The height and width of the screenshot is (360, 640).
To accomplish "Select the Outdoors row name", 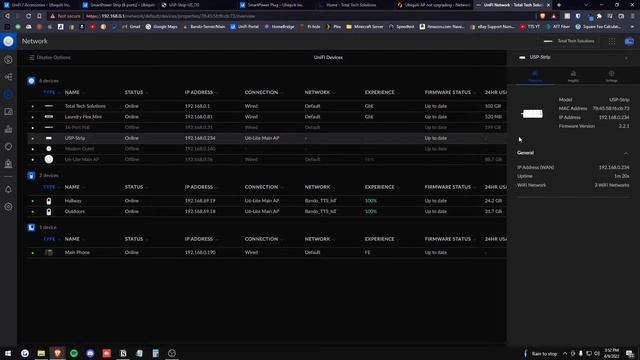I will coord(75,211).
